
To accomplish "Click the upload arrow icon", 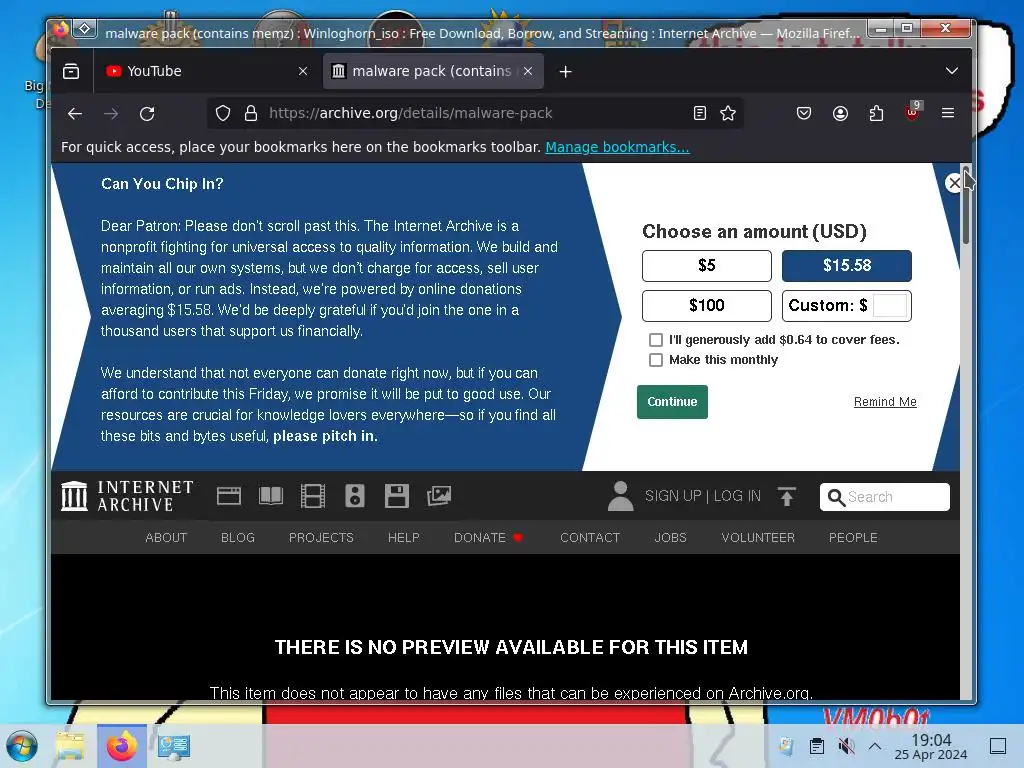I will click(786, 496).
